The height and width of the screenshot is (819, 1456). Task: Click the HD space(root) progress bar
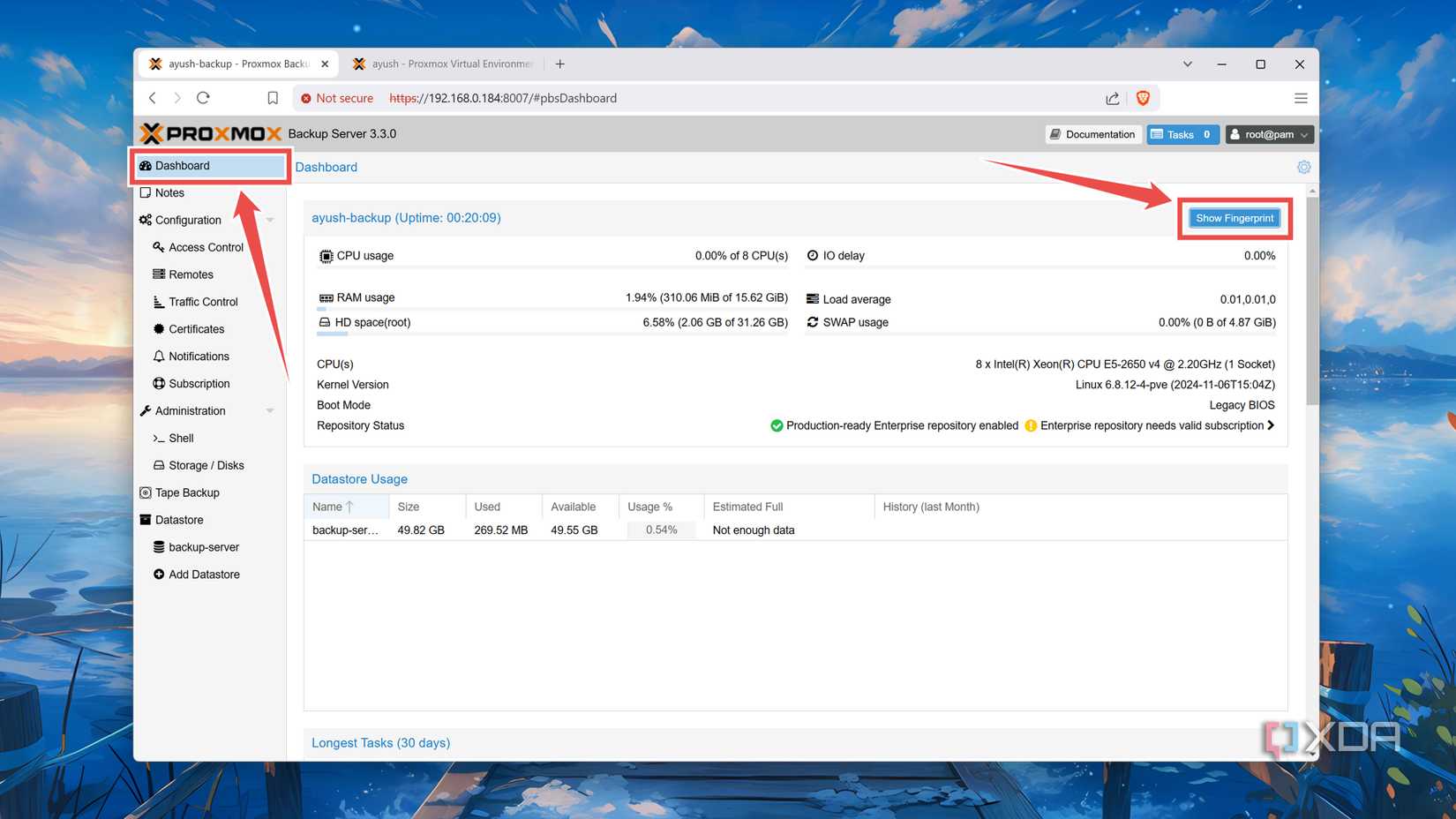pos(552,334)
